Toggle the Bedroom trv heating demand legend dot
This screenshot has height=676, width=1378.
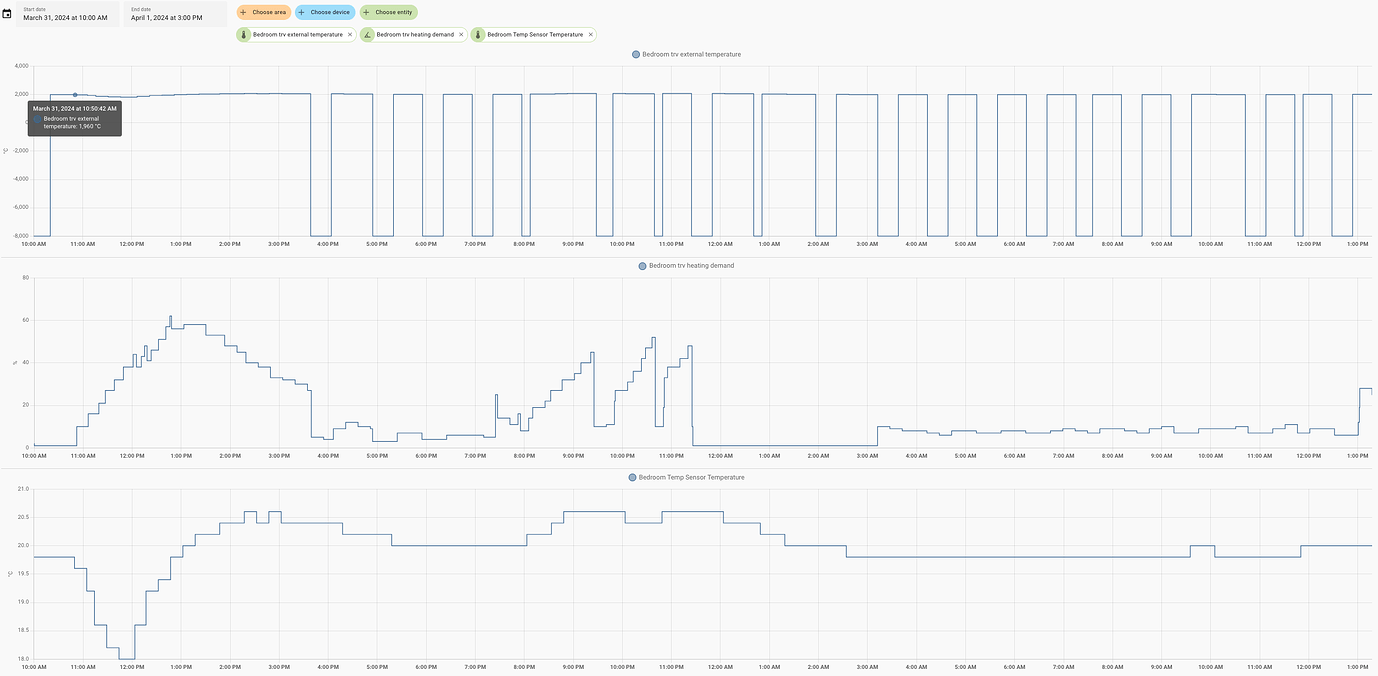(641, 266)
